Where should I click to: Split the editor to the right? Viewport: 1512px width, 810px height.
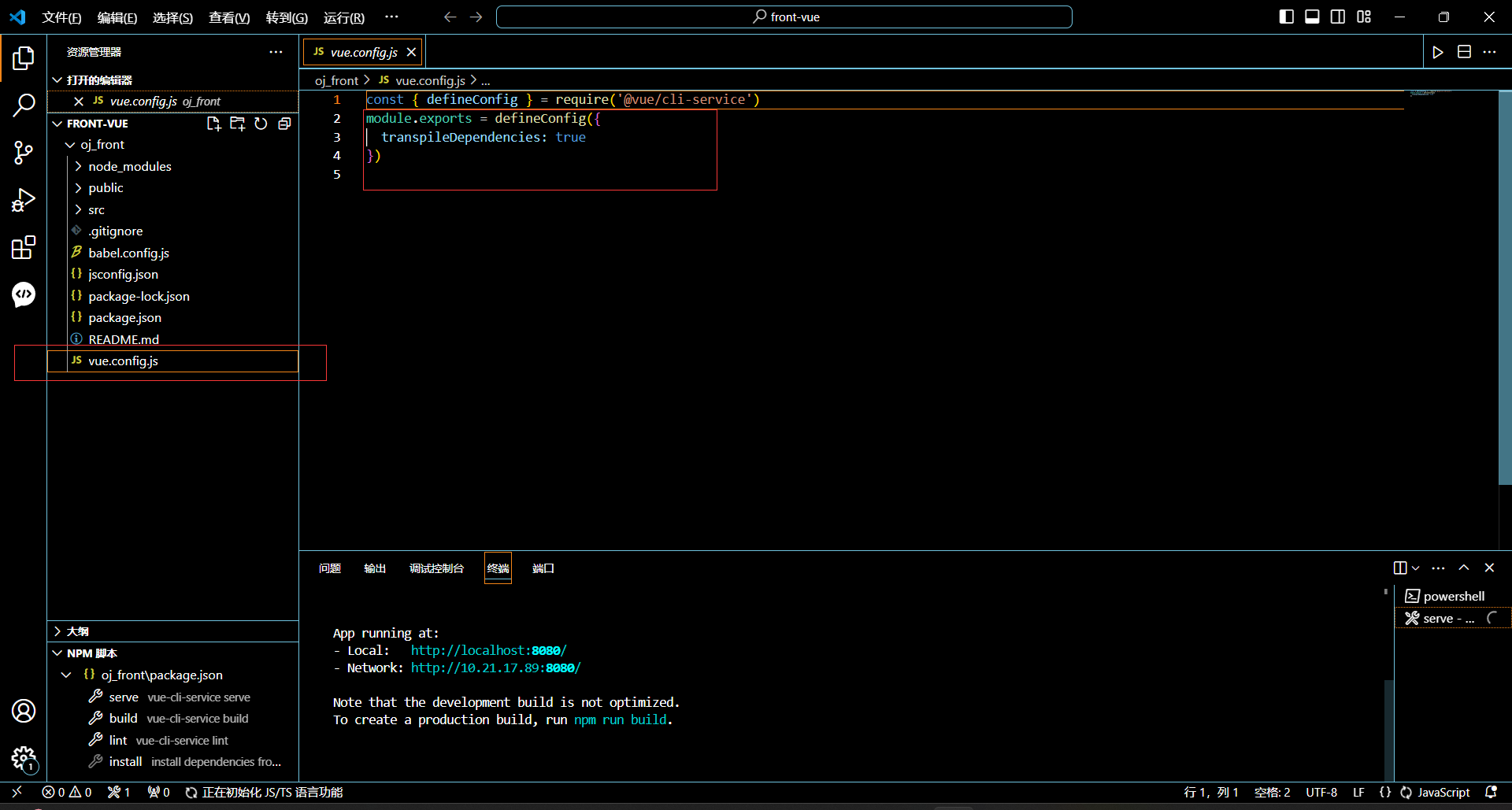[1464, 52]
